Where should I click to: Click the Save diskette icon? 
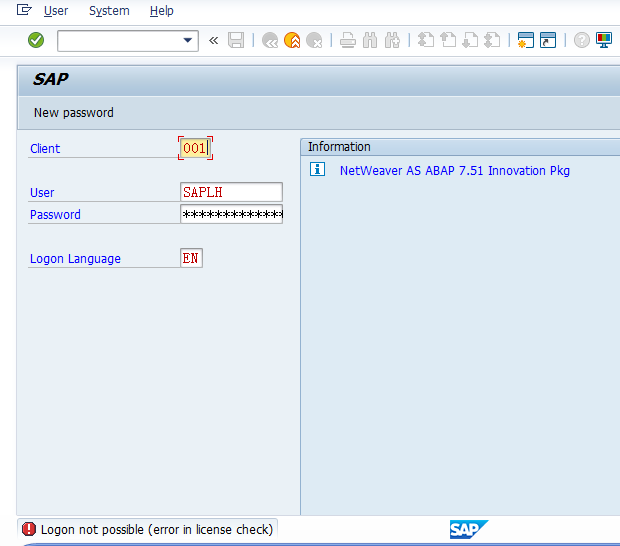[x=236, y=40]
